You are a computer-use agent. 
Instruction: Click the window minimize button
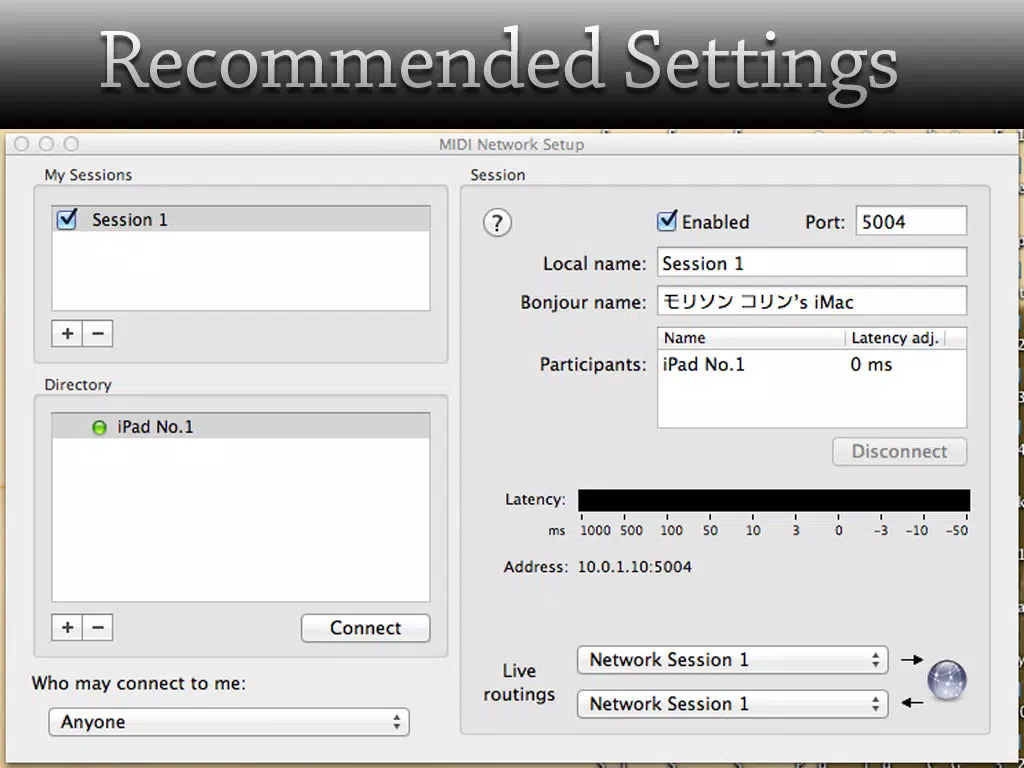coord(46,144)
